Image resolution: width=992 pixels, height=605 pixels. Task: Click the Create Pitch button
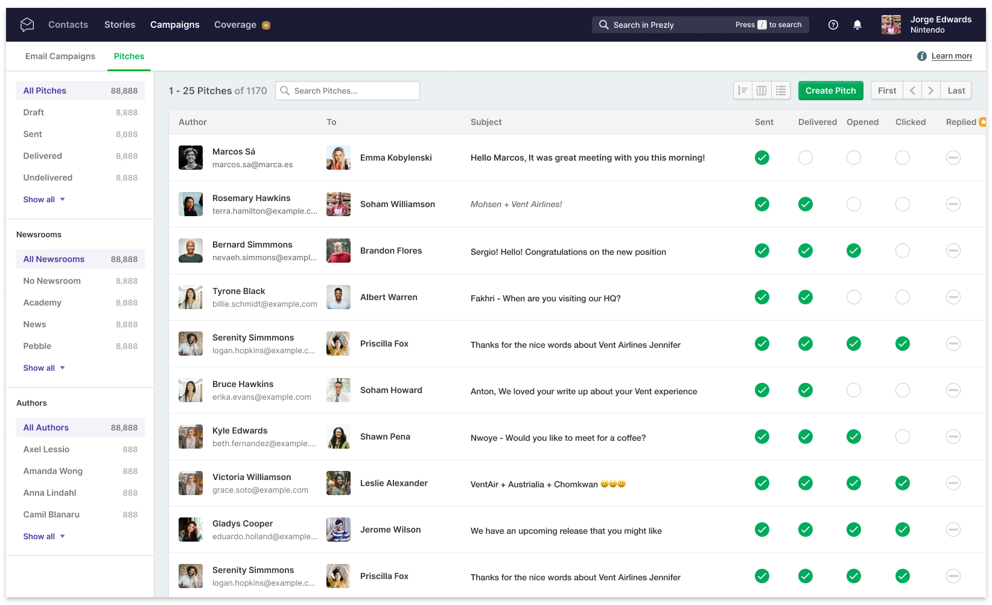[x=830, y=91]
